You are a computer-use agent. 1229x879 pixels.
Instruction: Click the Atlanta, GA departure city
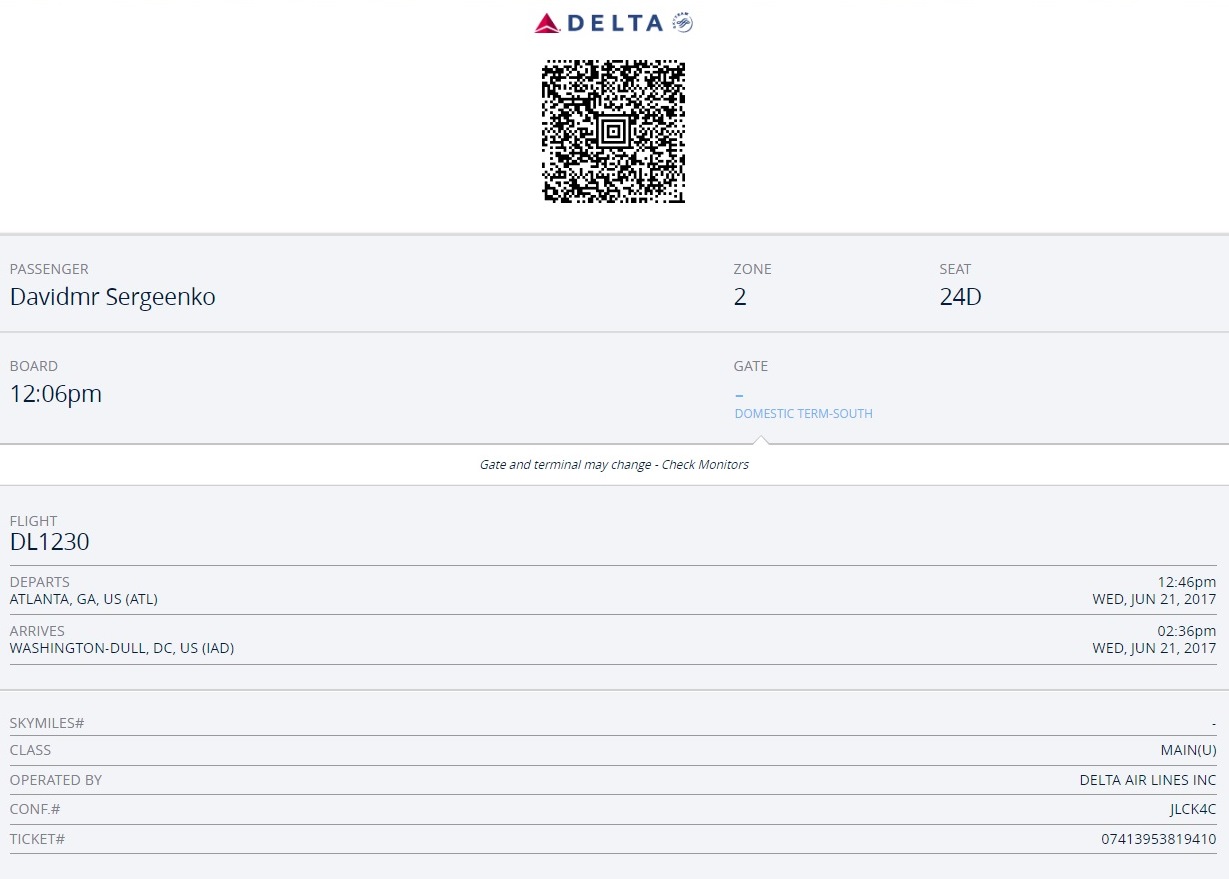84,600
